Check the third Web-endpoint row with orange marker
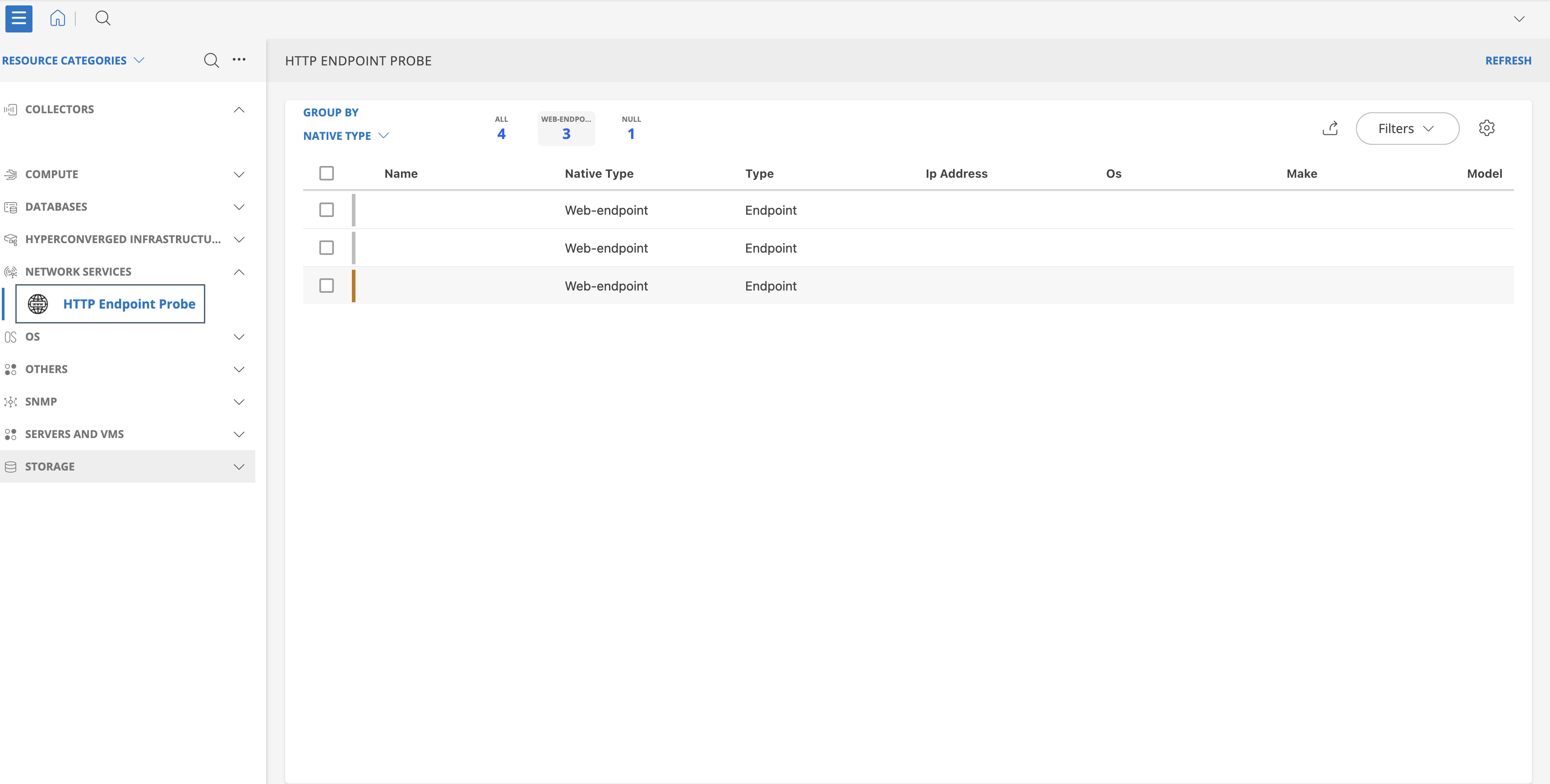 (x=326, y=286)
